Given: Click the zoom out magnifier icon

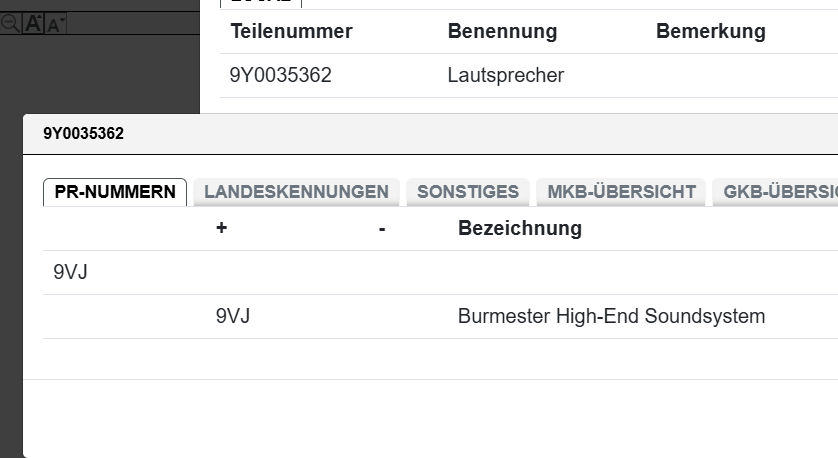Looking at the screenshot, I should [9, 24].
